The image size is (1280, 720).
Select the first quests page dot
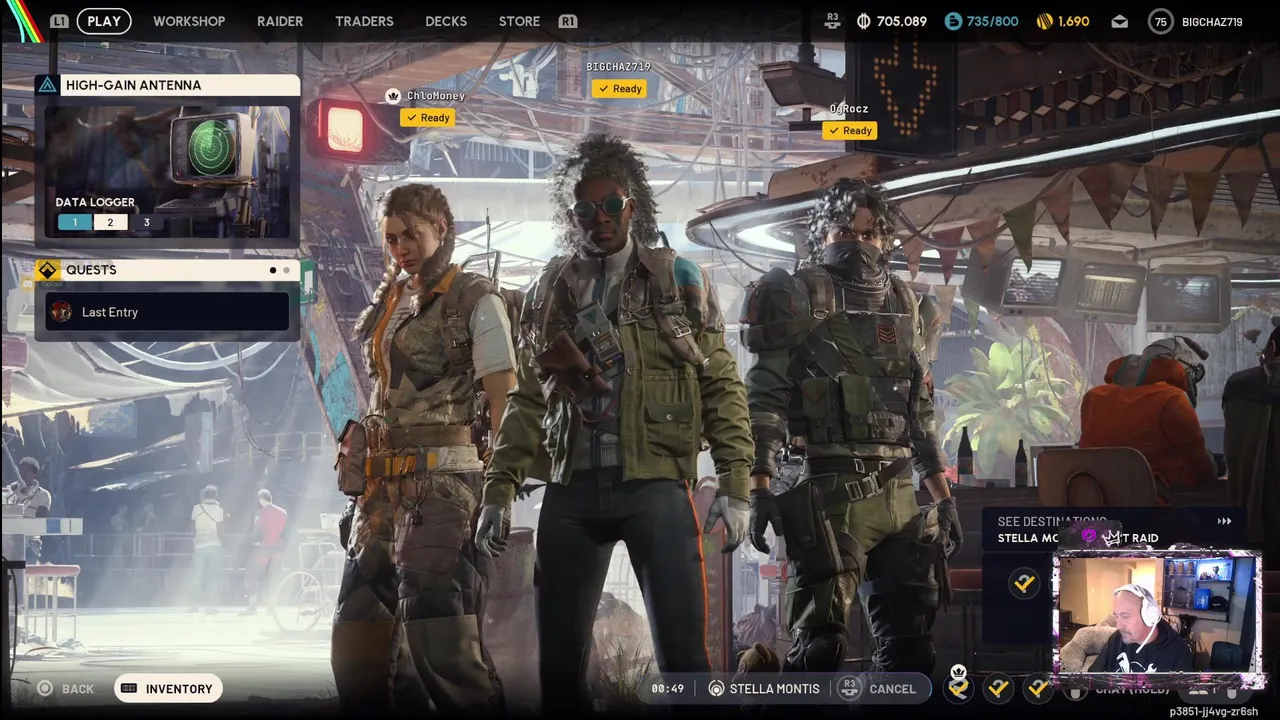[272, 270]
